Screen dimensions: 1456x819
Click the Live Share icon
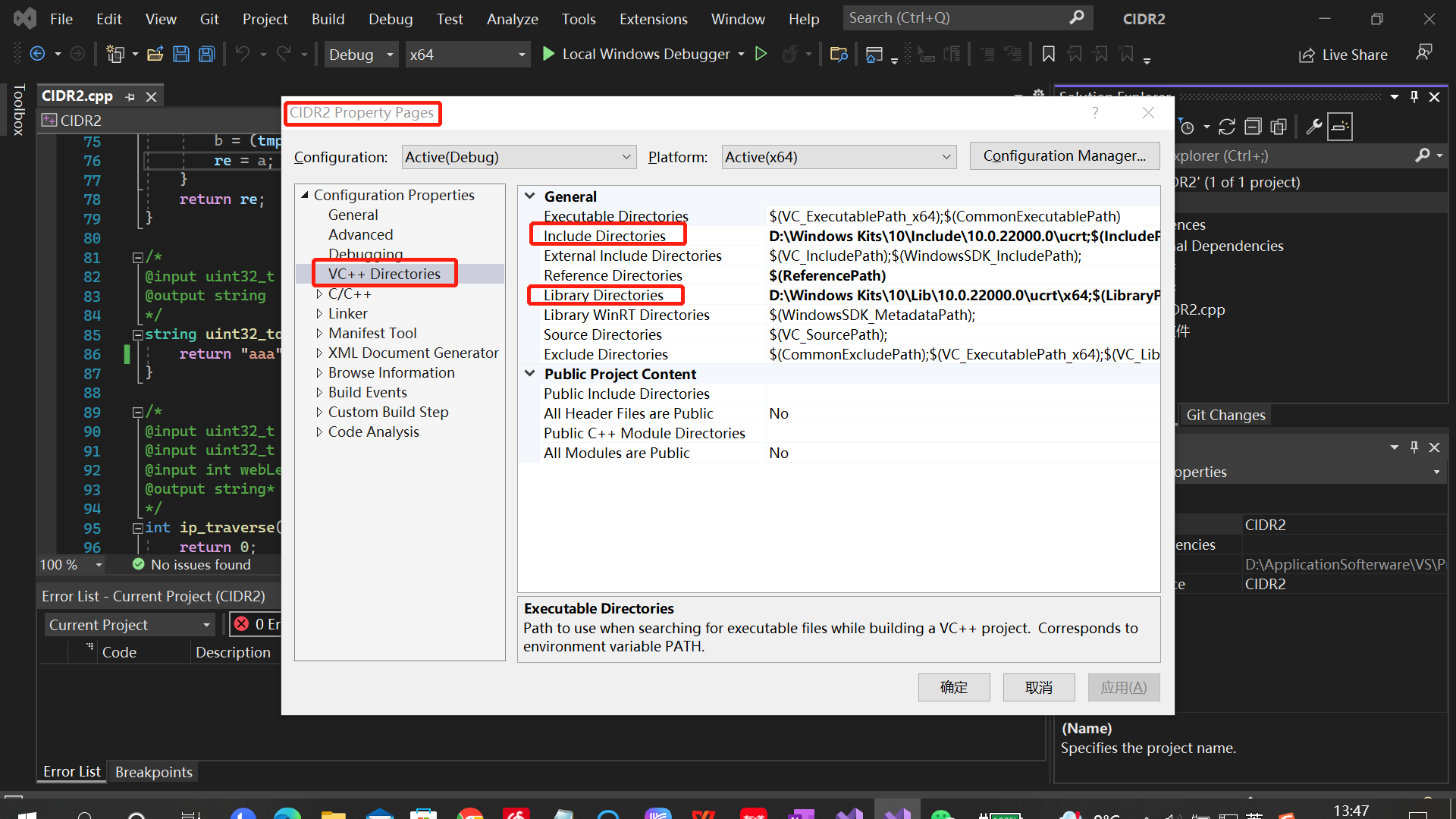tap(1307, 55)
